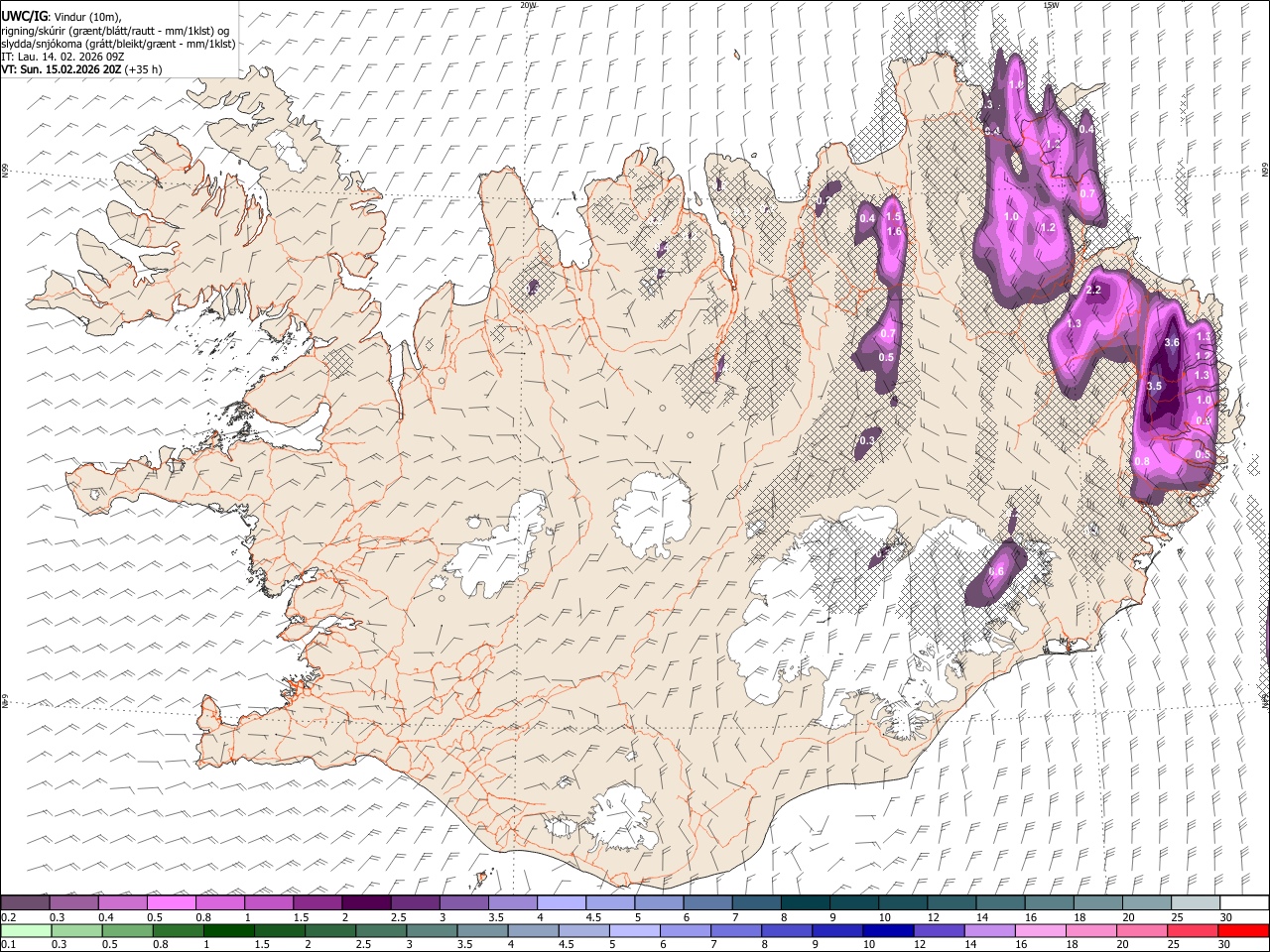Select bottom-row bright red swatch above 30

coord(1243,930)
